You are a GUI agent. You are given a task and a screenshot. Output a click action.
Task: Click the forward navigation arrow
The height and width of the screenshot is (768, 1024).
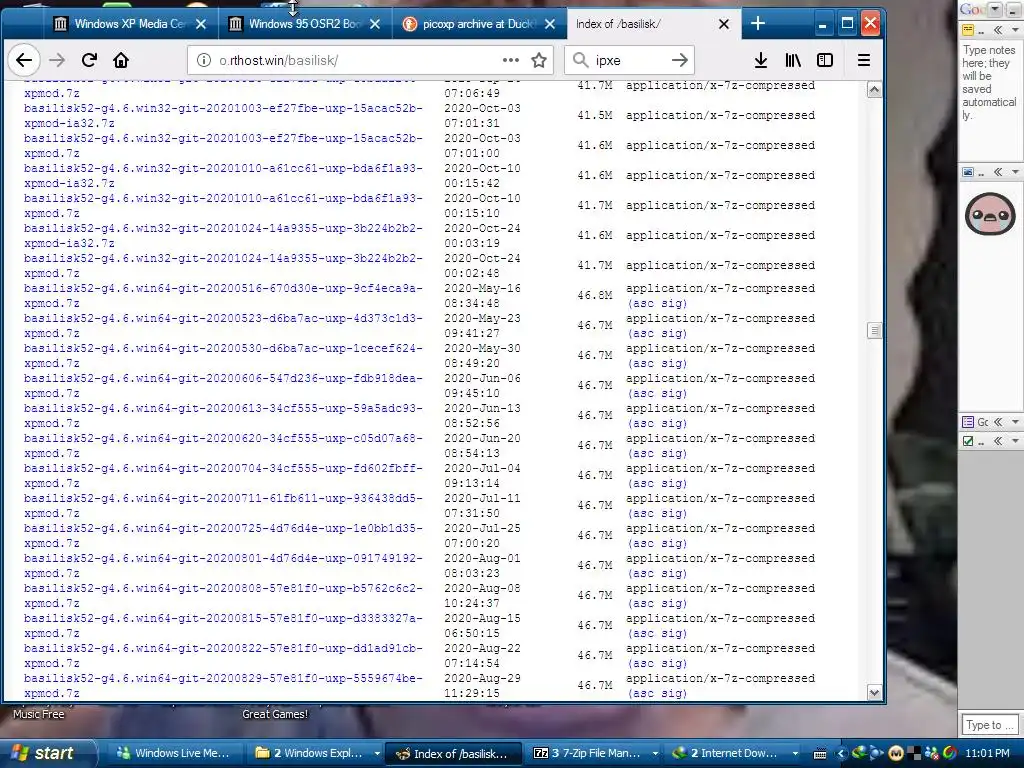point(57,60)
